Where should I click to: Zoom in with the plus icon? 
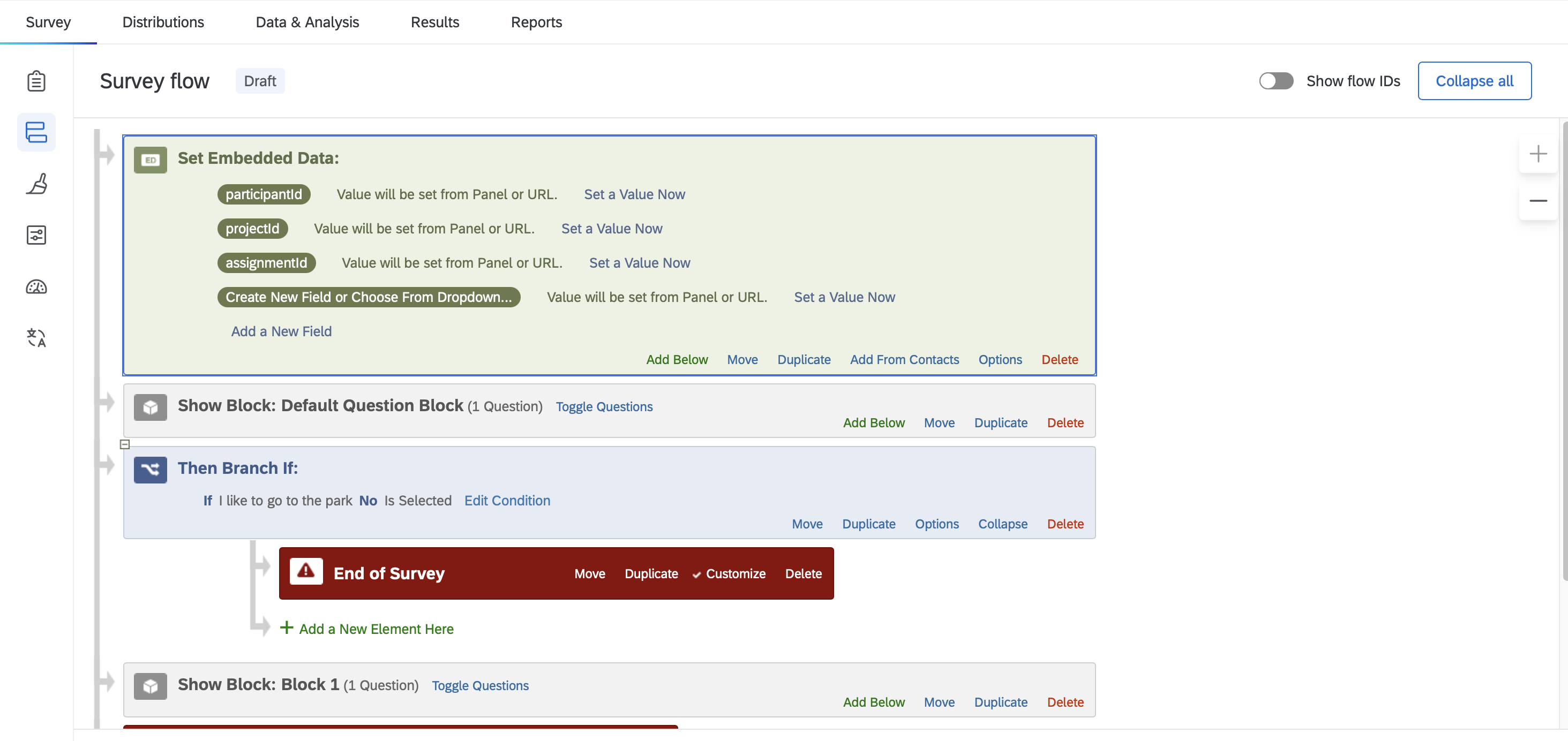(x=1538, y=153)
